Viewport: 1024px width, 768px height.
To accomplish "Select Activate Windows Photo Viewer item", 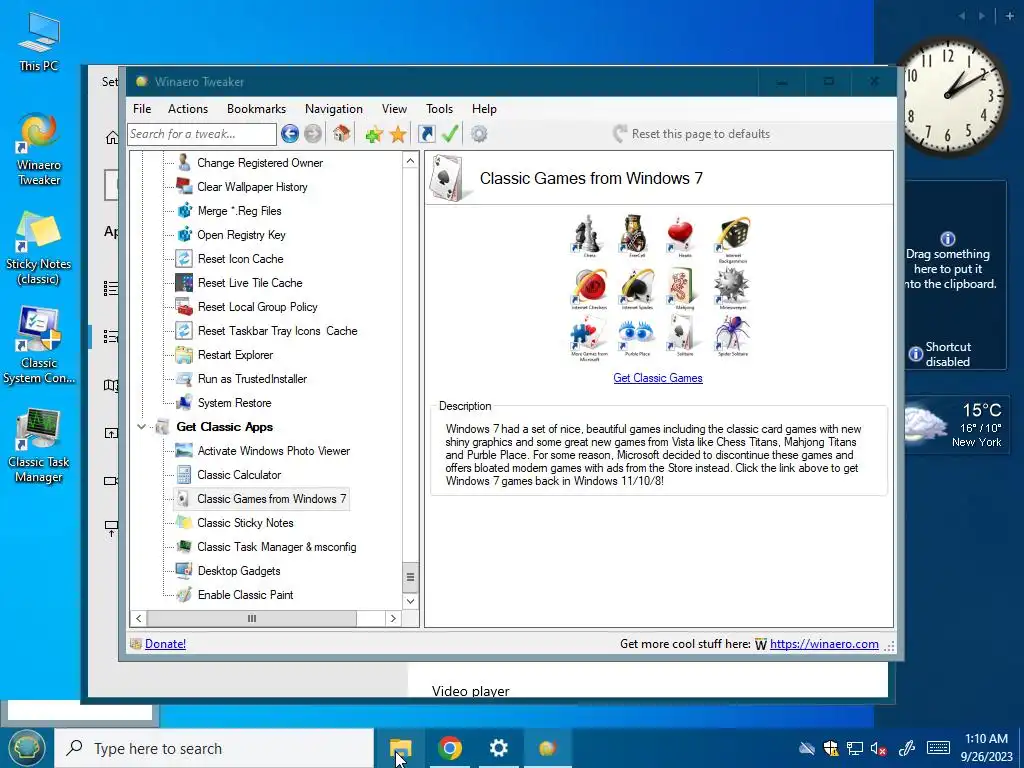I will pyautogui.click(x=273, y=451).
